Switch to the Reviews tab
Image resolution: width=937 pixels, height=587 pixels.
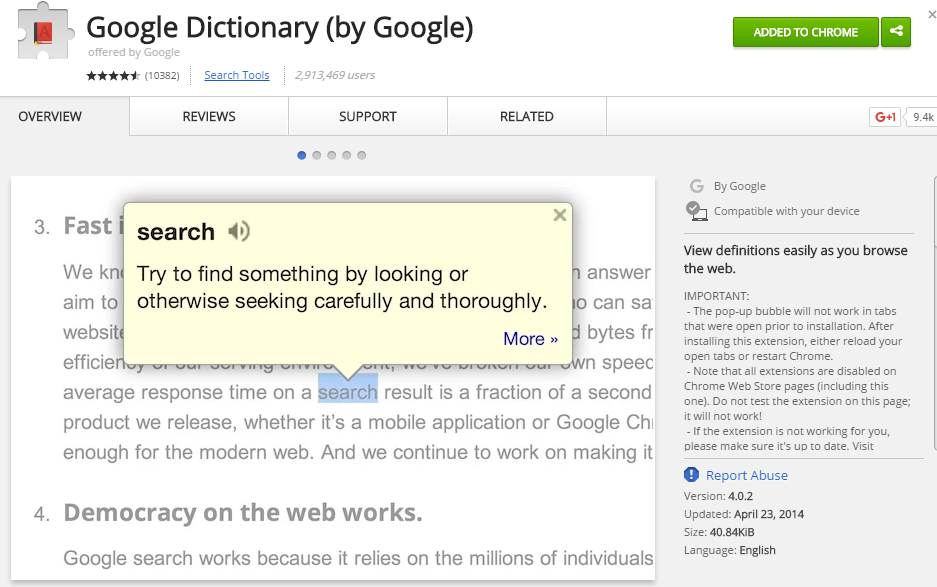209,117
